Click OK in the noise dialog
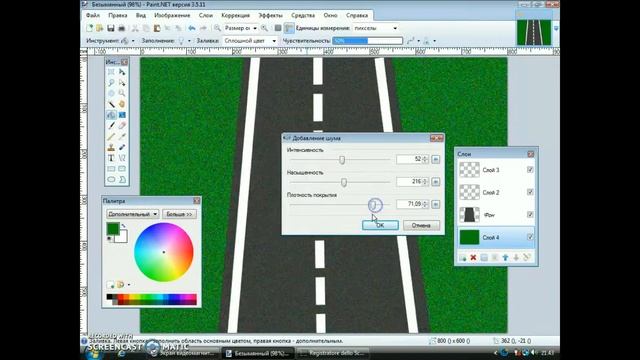This screenshot has width=640, height=360. 380,225
